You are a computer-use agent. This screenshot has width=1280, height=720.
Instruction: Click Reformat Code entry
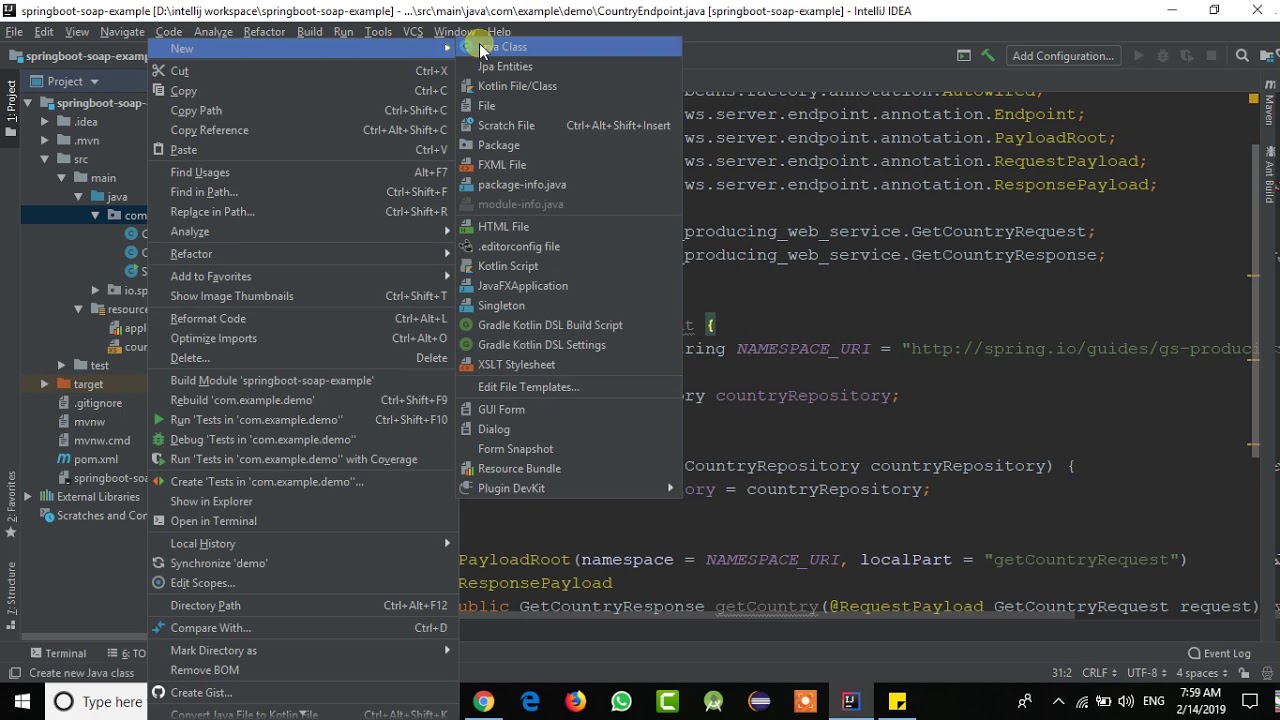tap(303, 319)
